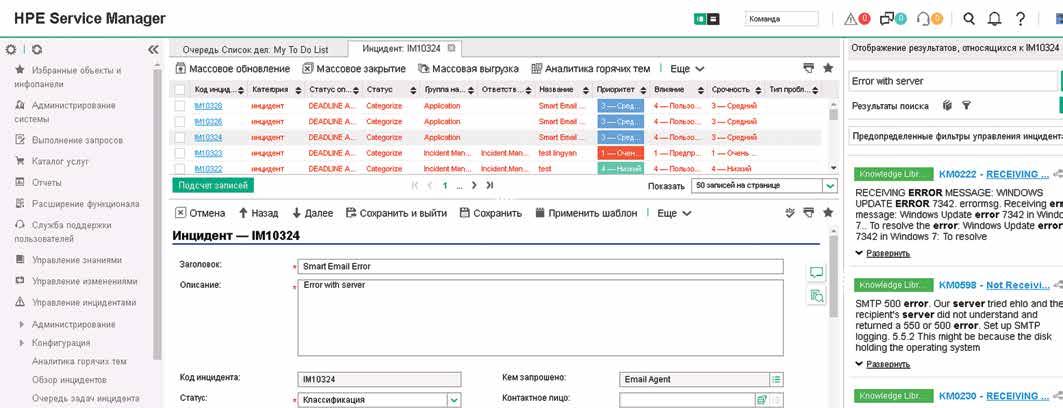Open the chat conversations icon
The image size is (1063, 408).
pos(886,19)
